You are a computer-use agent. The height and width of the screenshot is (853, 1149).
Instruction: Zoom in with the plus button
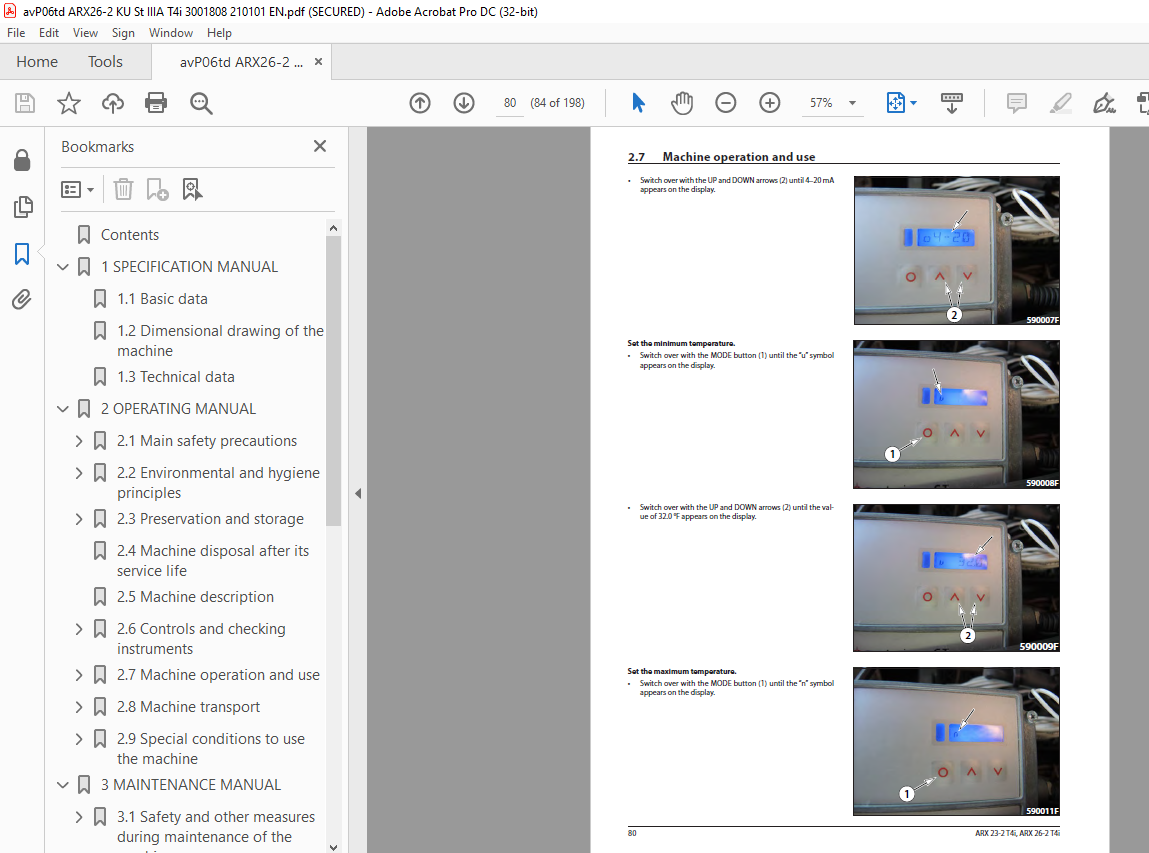point(769,103)
